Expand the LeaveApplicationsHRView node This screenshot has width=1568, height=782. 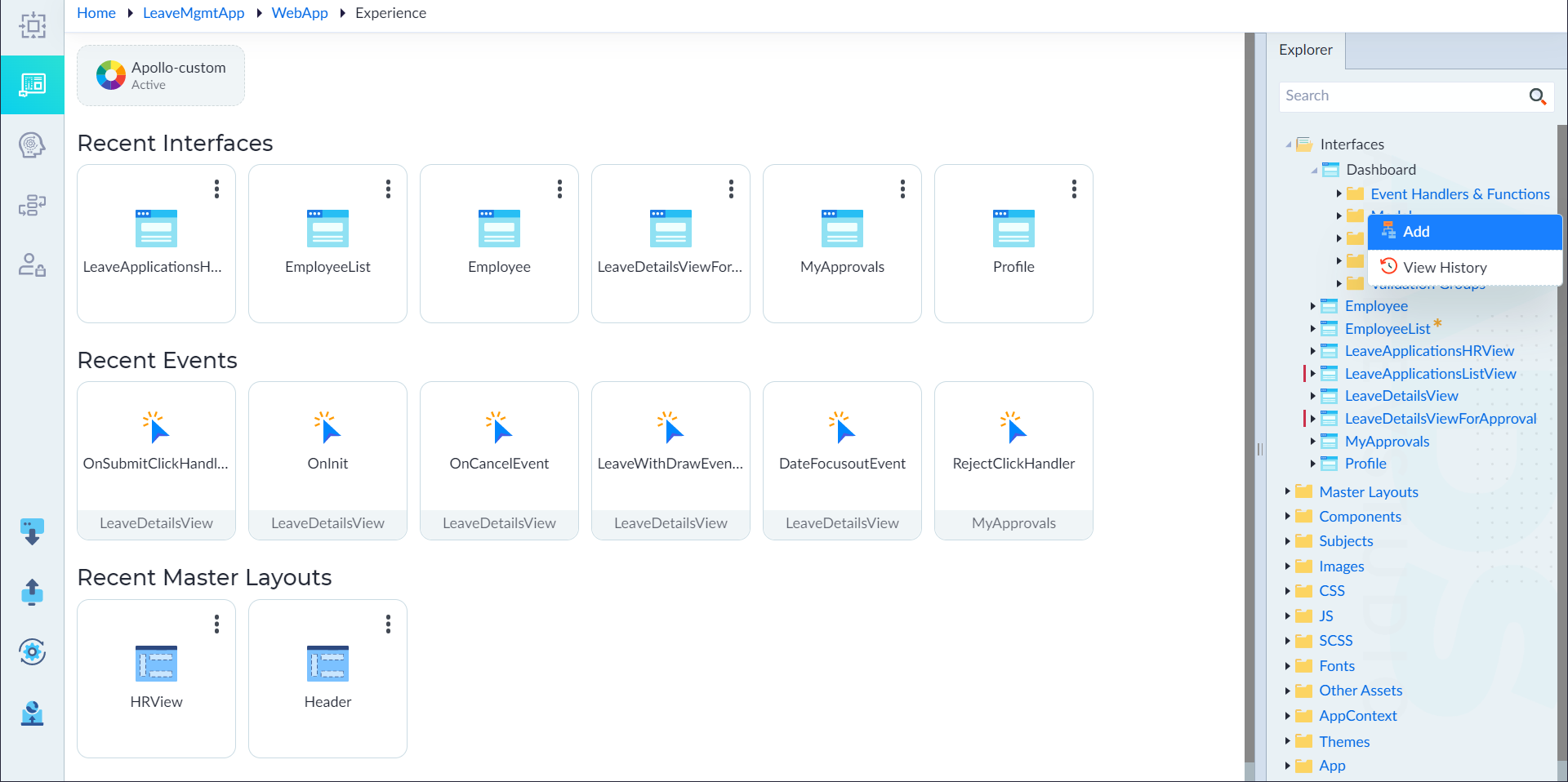[1313, 351]
